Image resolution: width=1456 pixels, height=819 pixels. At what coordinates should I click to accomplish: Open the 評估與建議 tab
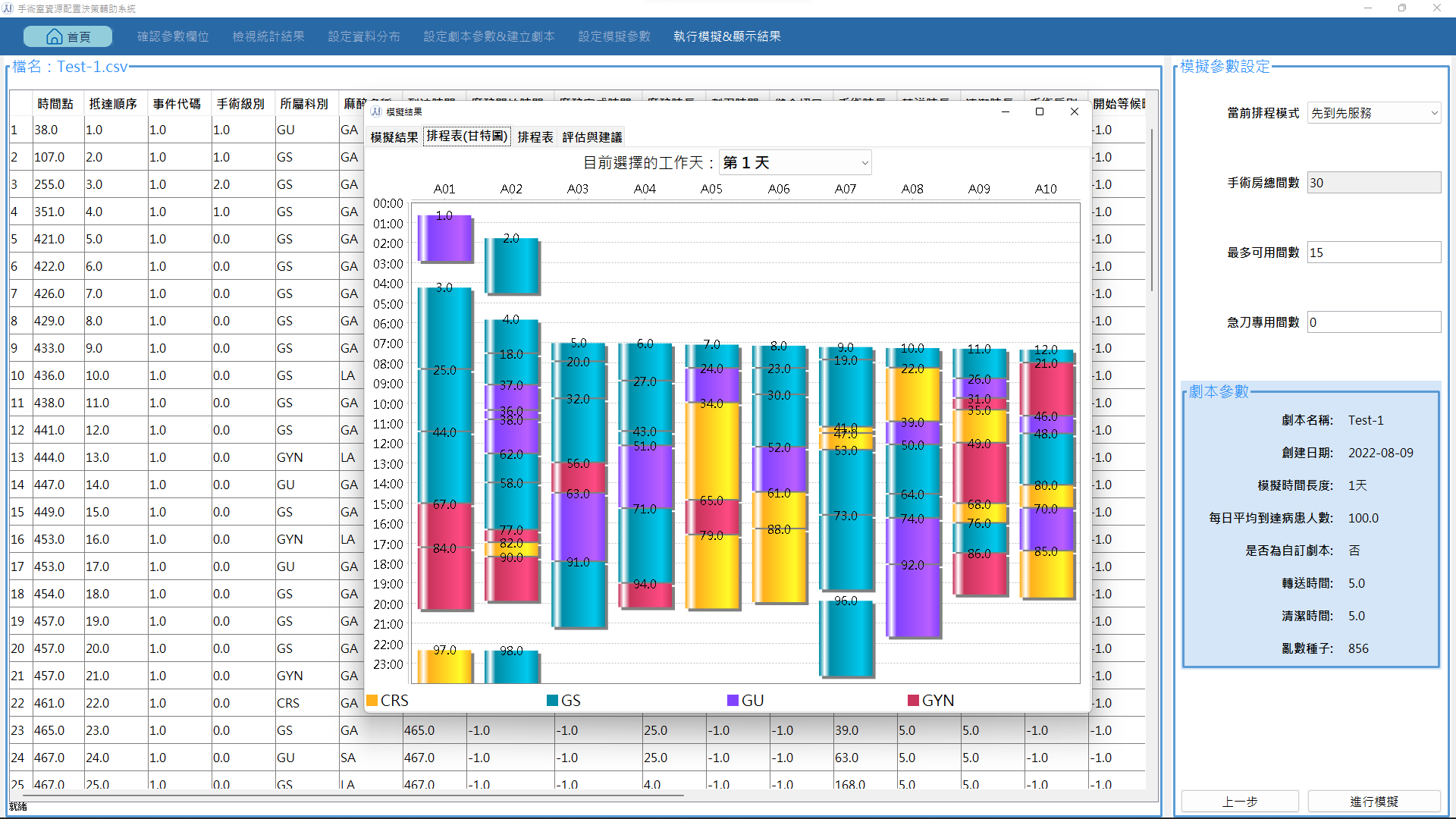tap(592, 137)
